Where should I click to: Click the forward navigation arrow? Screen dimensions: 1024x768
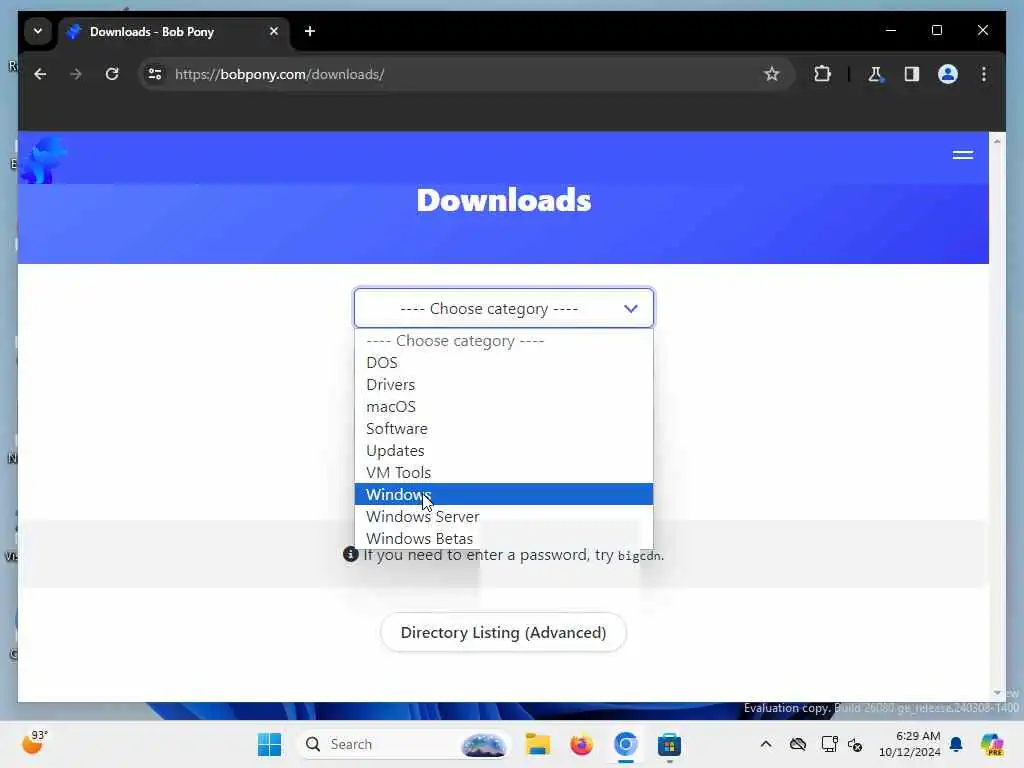[76, 74]
